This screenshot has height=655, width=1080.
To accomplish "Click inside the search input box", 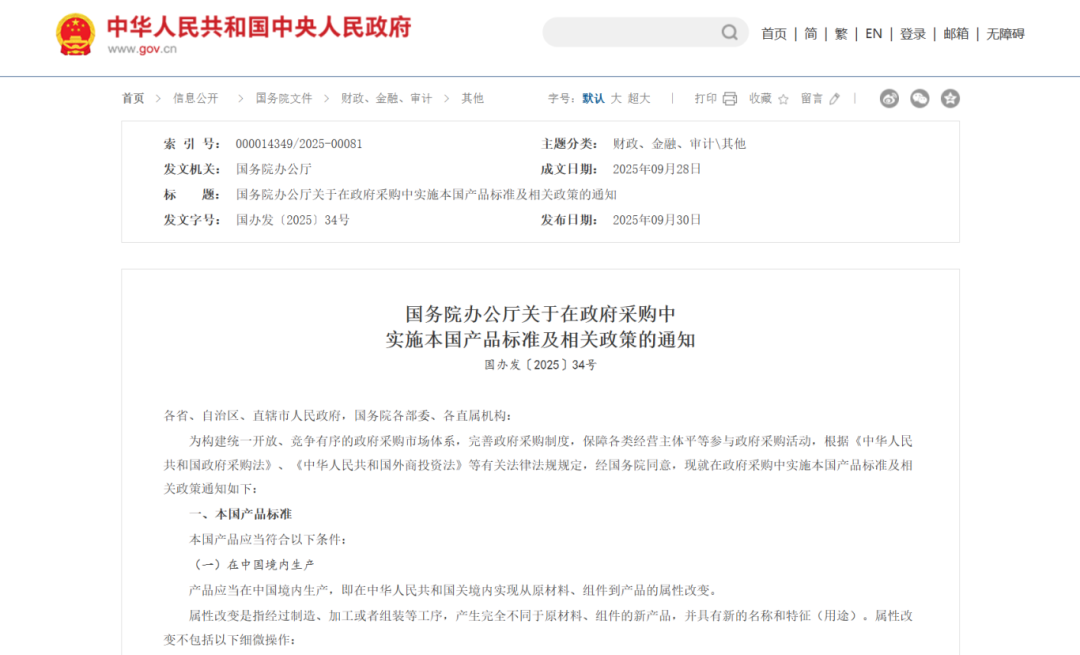I will pyautogui.click(x=630, y=32).
